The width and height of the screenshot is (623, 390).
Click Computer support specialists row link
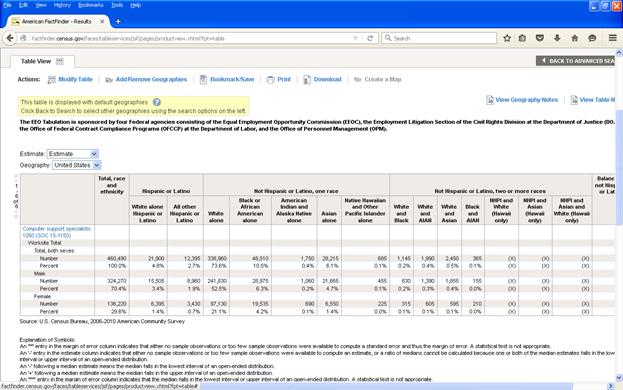coord(57,232)
